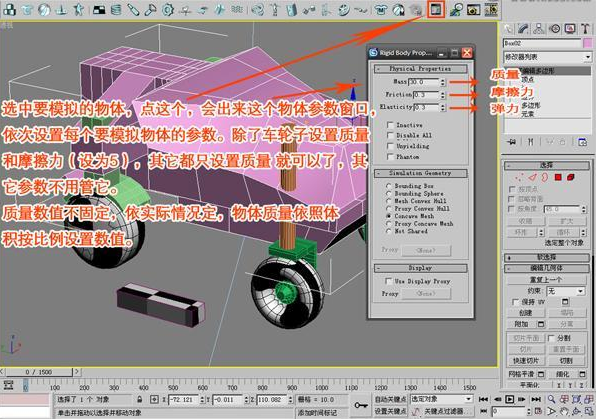Select Bounding Box simulation geometry

tap(388, 186)
